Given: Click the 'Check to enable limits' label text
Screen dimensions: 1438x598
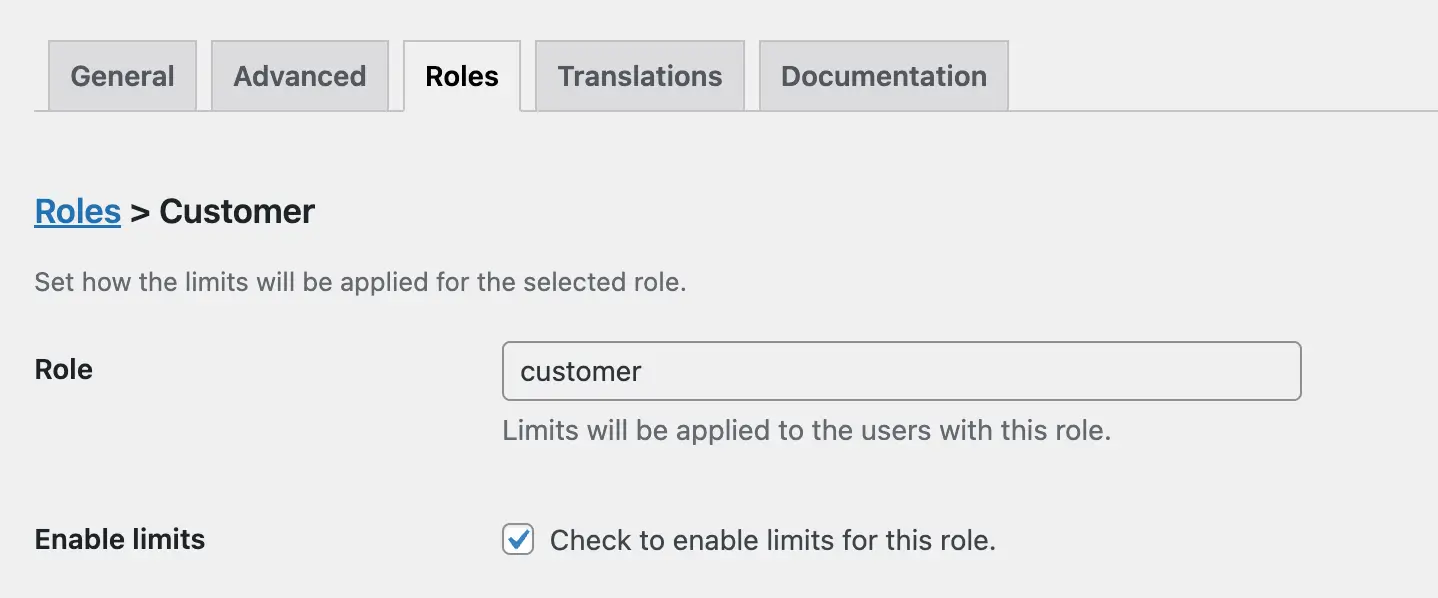Looking at the screenshot, I should 772,541.
